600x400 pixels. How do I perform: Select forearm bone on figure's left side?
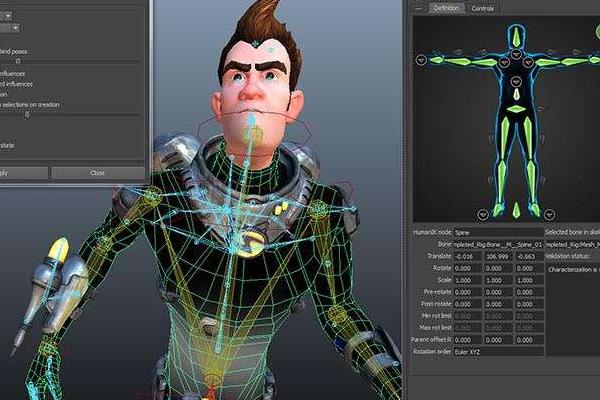tap(457, 61)
